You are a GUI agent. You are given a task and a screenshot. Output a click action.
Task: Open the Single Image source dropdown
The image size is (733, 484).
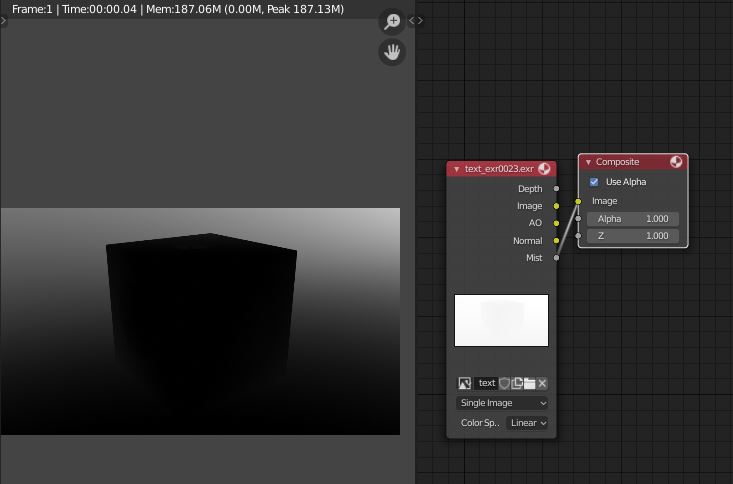[x=502, y=403]
